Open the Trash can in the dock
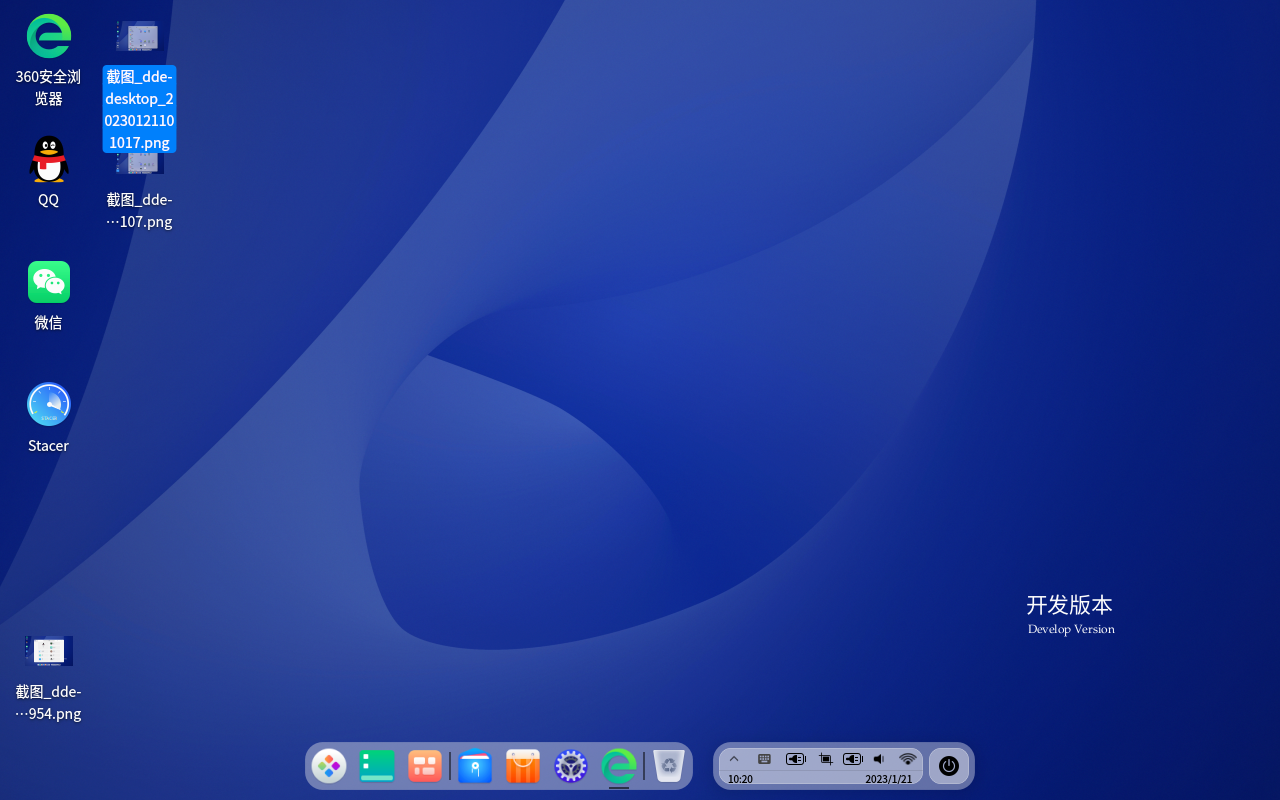The height and width of the screenshot is (800, 1280). click(668, 766)
